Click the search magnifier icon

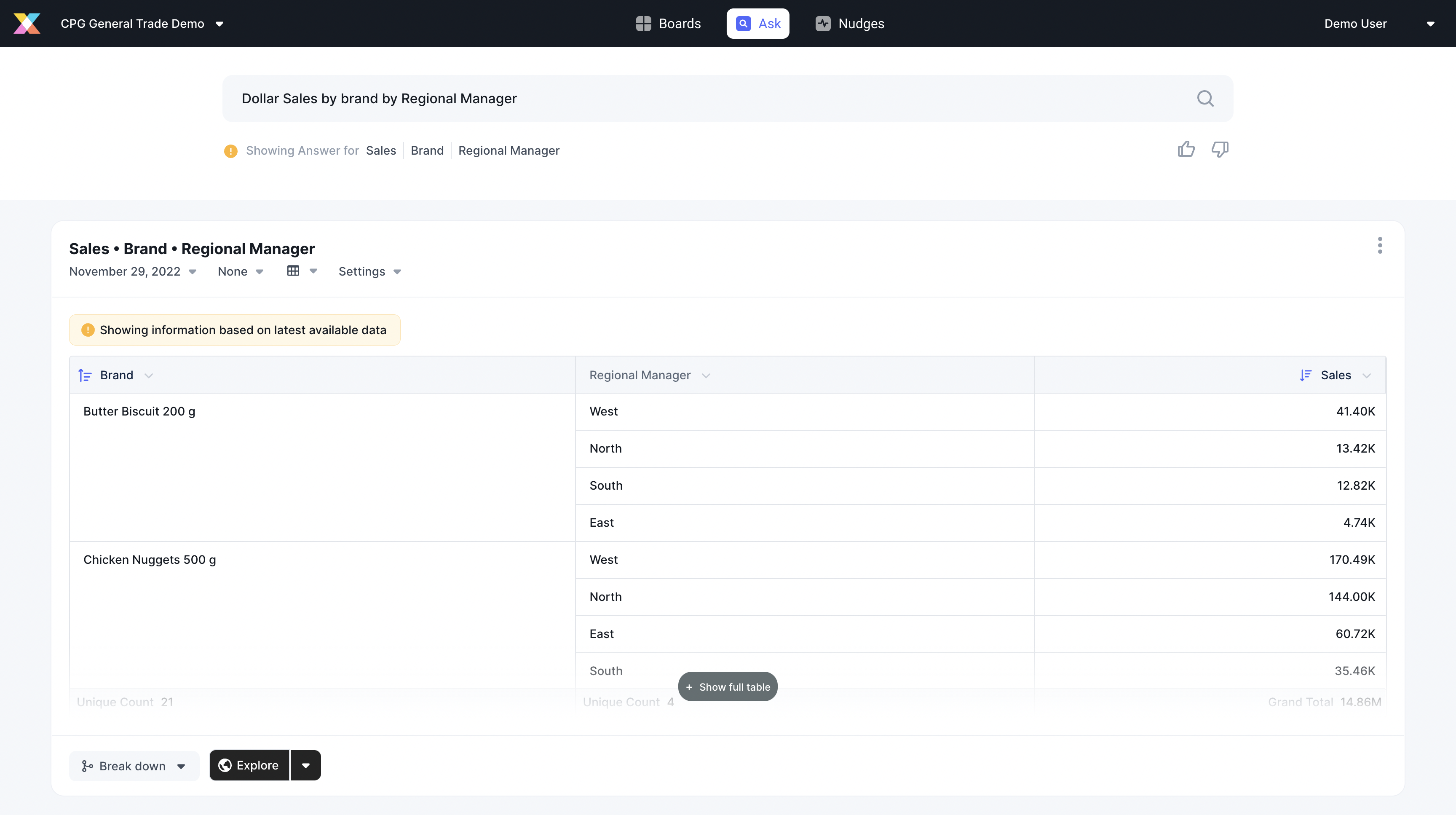click(x=1205, y=98)
